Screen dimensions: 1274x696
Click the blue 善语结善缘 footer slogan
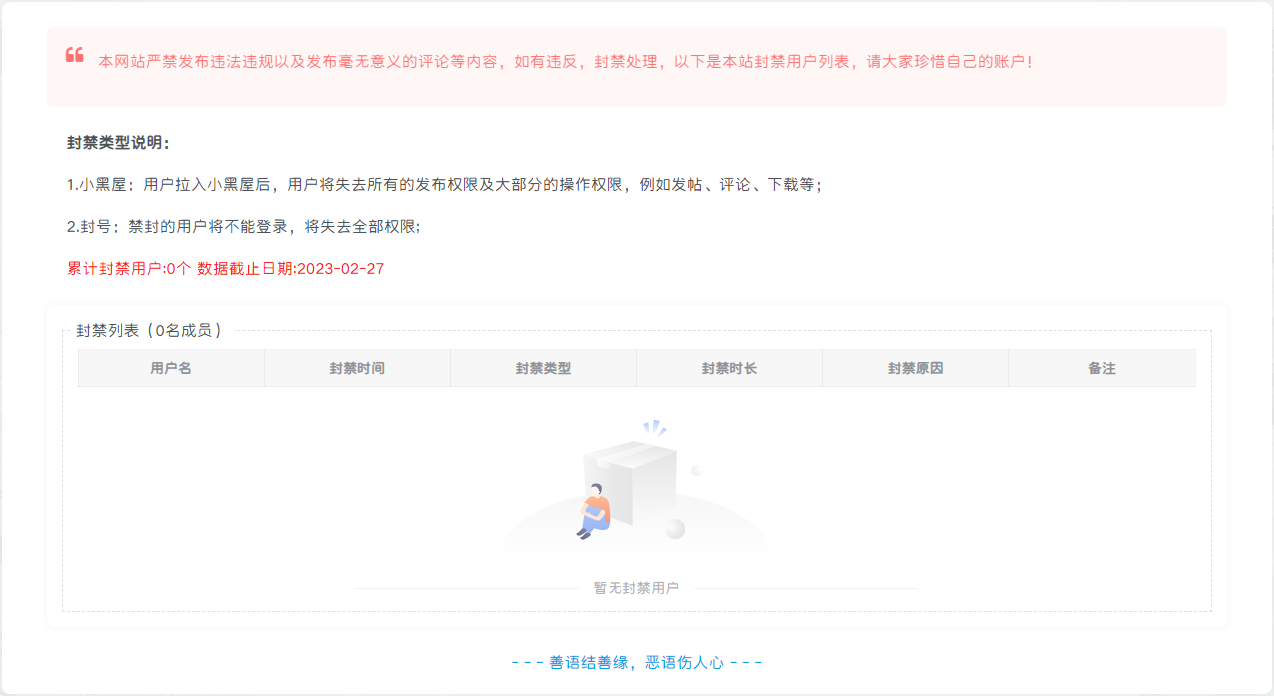636,662
